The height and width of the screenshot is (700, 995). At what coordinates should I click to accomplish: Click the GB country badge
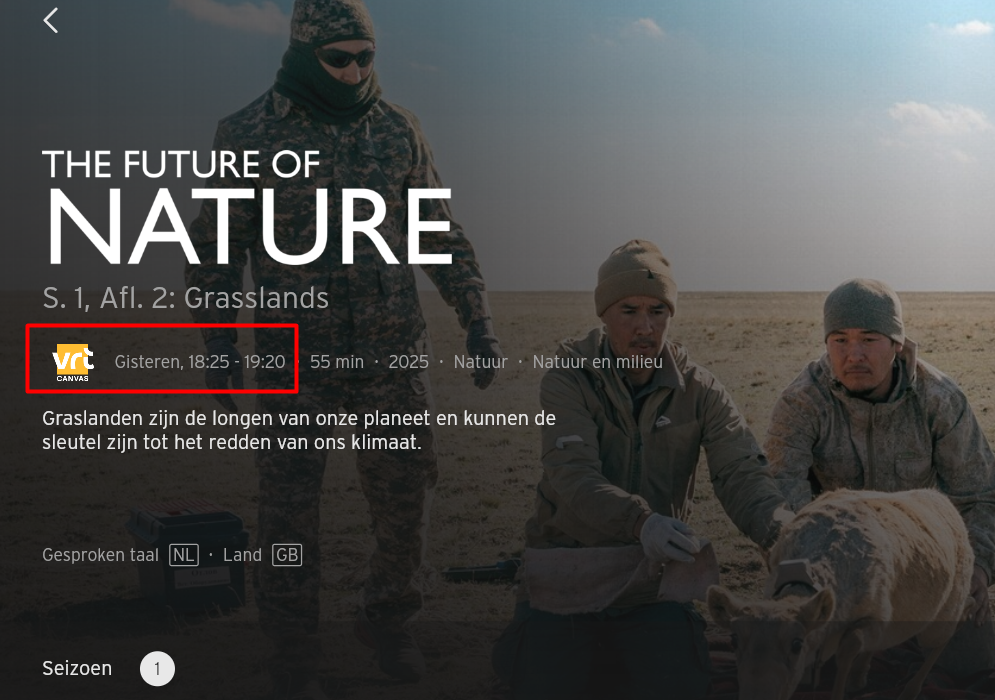pyautogui.click(x=287, y=555)
